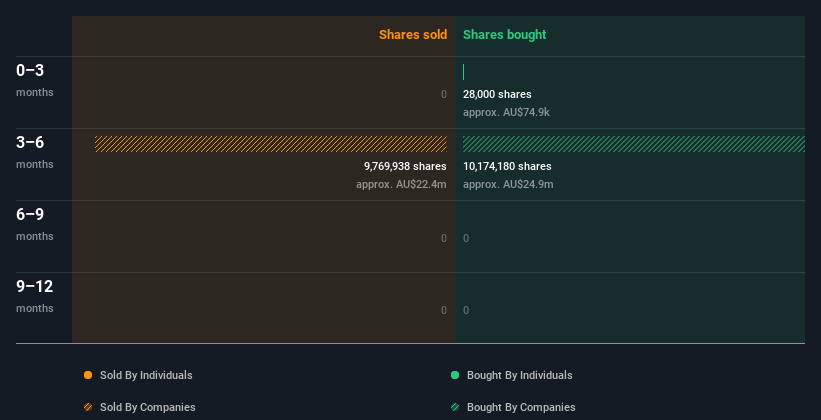Select the Bought By Individuals legend label
This screenshot has width=821, height=420.
point(519,375)
